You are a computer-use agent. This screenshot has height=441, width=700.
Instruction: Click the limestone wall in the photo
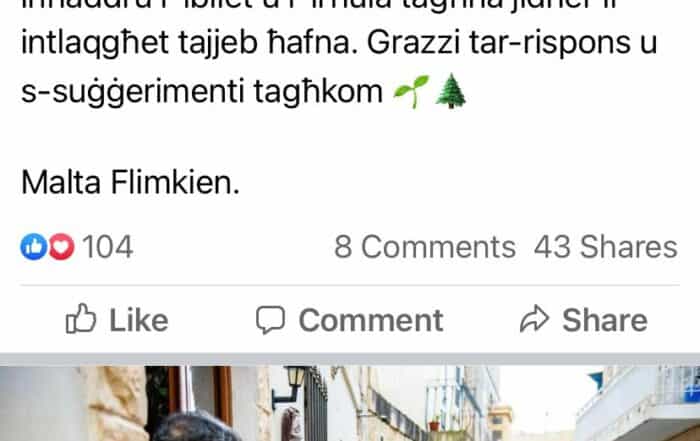117,402
